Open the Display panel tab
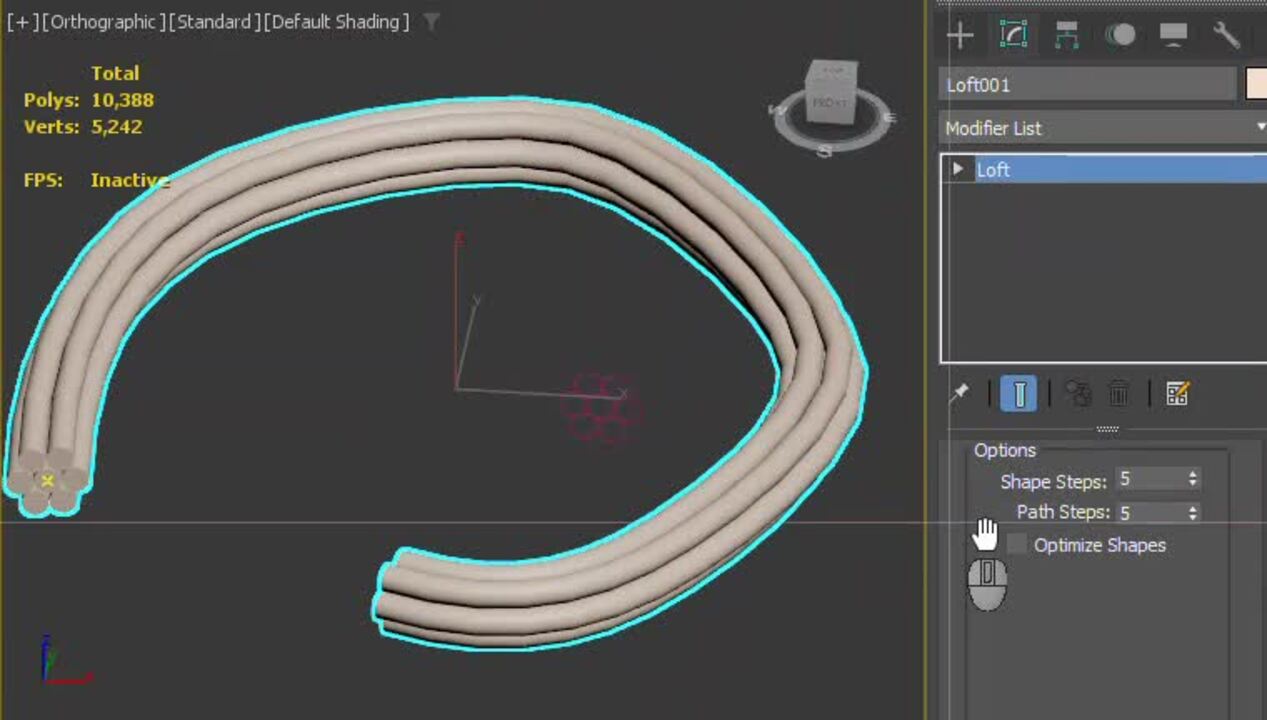1267x720 pixels. 1173,36
